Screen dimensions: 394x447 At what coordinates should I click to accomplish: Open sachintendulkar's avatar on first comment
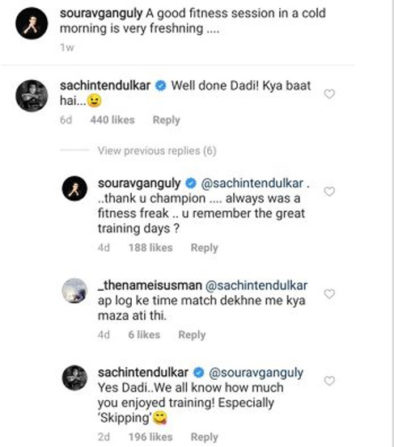[x=32, y=96]
